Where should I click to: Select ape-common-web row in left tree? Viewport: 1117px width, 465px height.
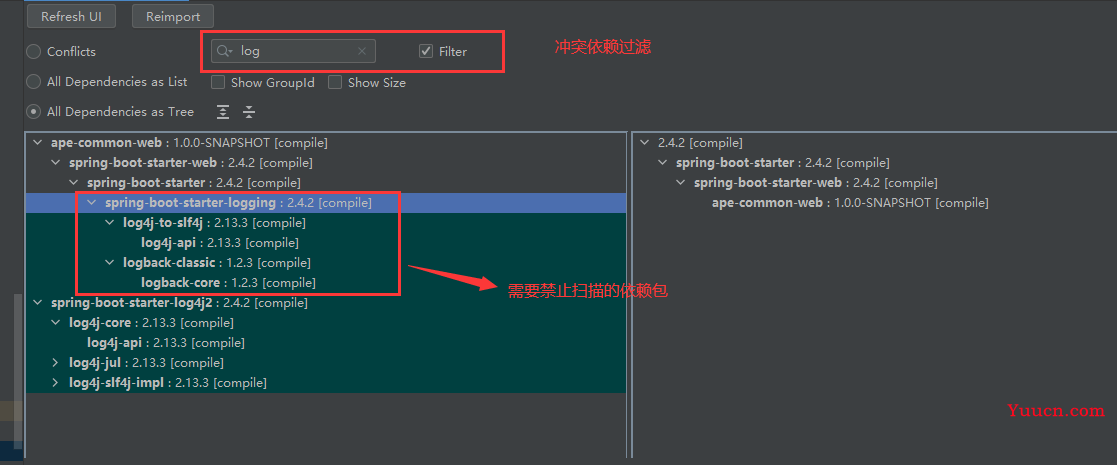pyautogui.click(x=326, y=142)
